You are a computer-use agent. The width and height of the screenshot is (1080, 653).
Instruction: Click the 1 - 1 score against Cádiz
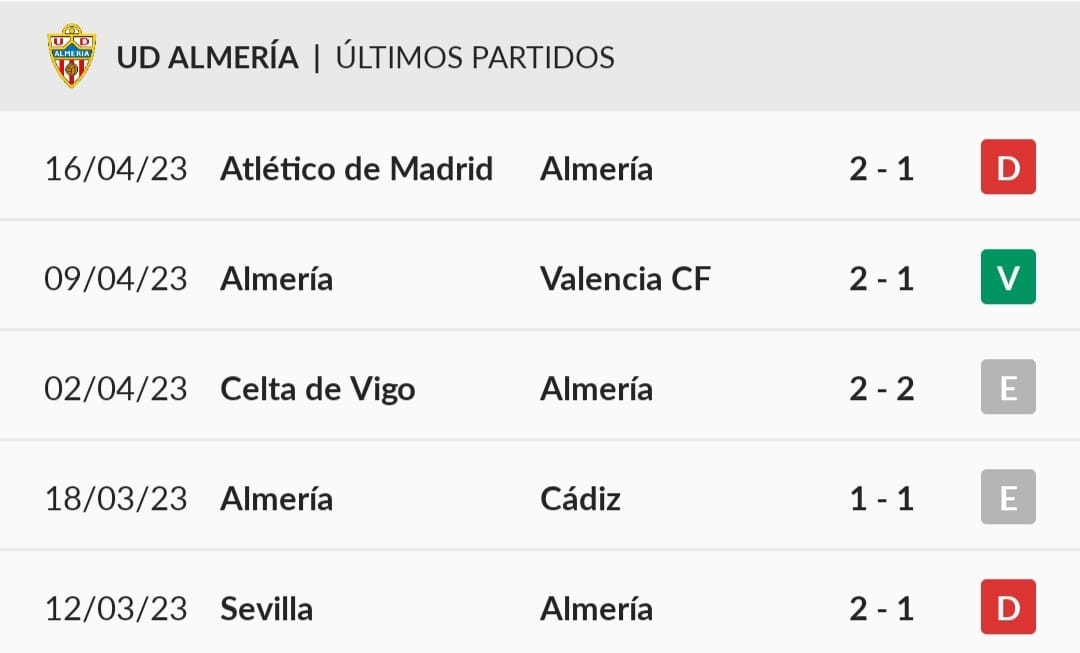point(882,499)
